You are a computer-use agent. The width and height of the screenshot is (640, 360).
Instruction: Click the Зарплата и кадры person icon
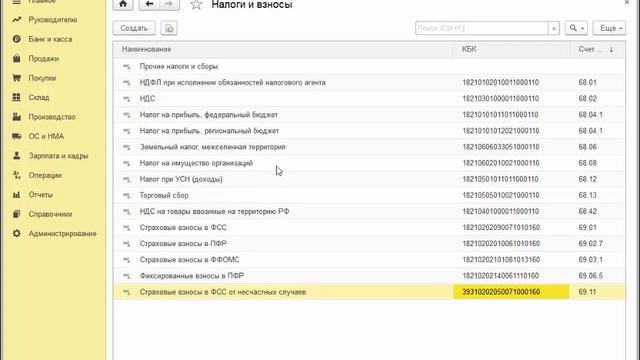click(x=16, y=156)
